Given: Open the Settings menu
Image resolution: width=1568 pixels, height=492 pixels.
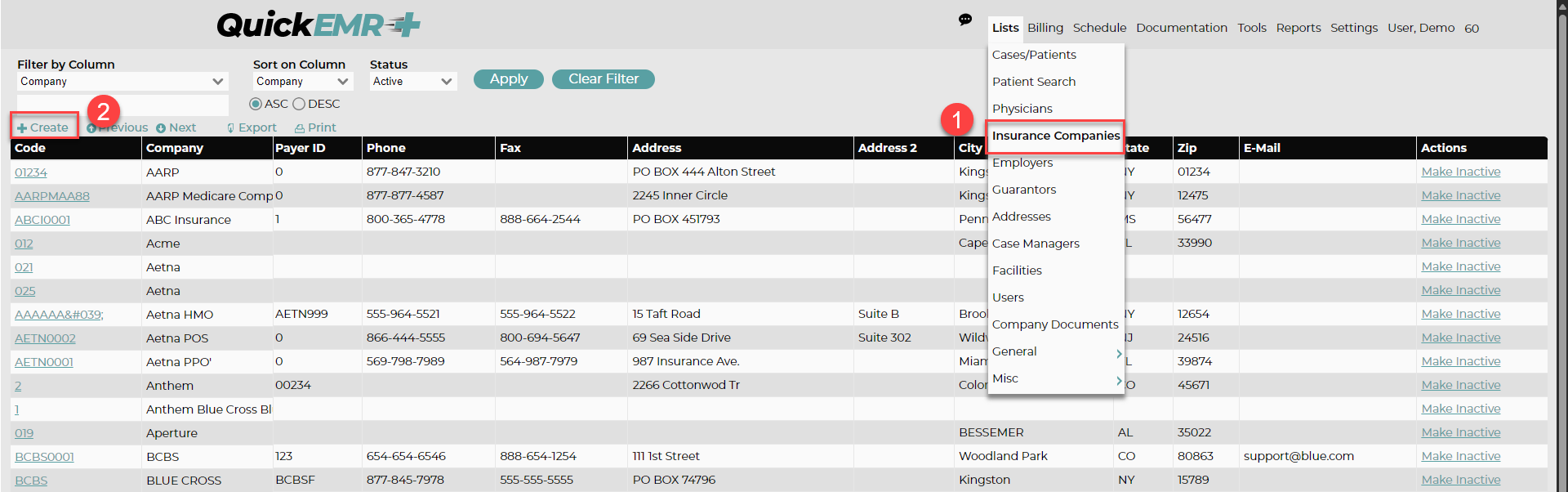Looking at the screenshot, I should (1353, 28).
